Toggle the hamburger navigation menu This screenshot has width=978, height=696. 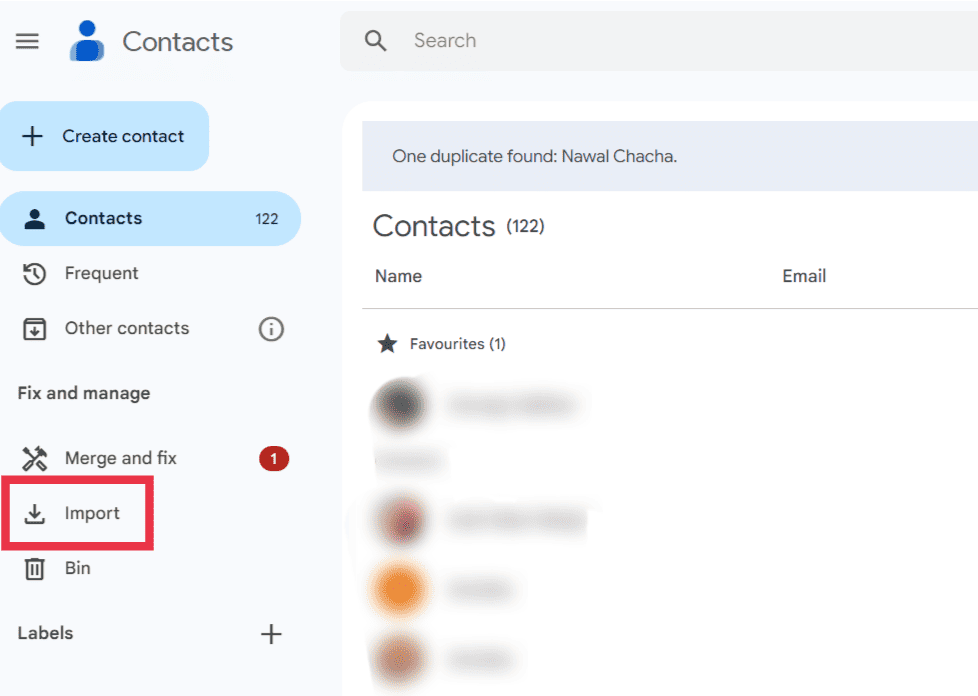27,41
